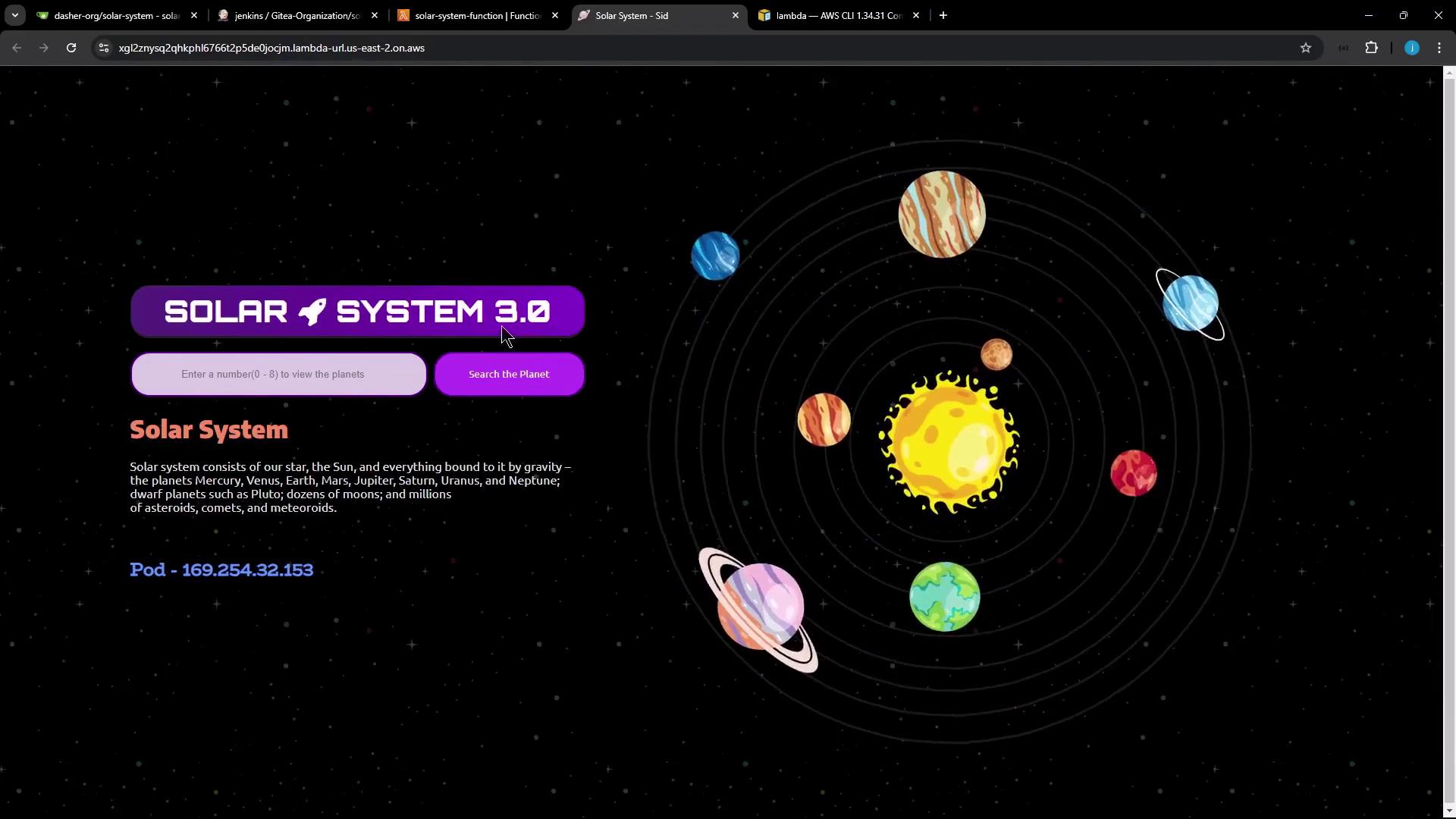Close the Solar System - Sid tab
The height and width of the screenshot is (819, 1456).
coord(735,15)
